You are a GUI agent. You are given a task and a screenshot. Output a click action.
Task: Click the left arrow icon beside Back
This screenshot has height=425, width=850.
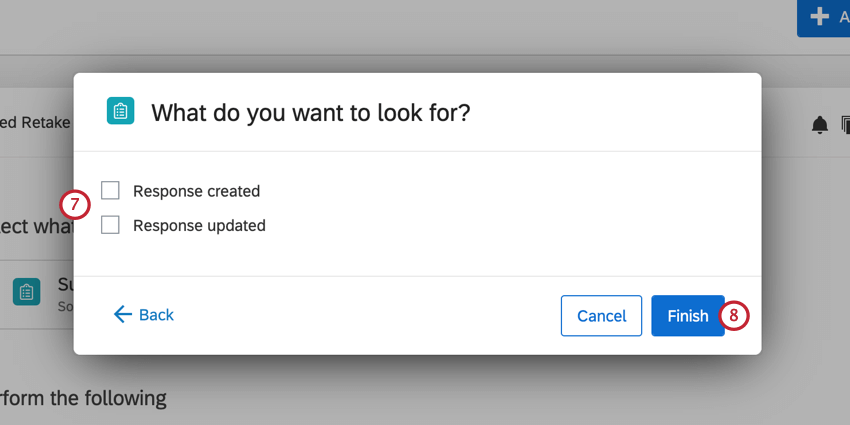[123, 315]
